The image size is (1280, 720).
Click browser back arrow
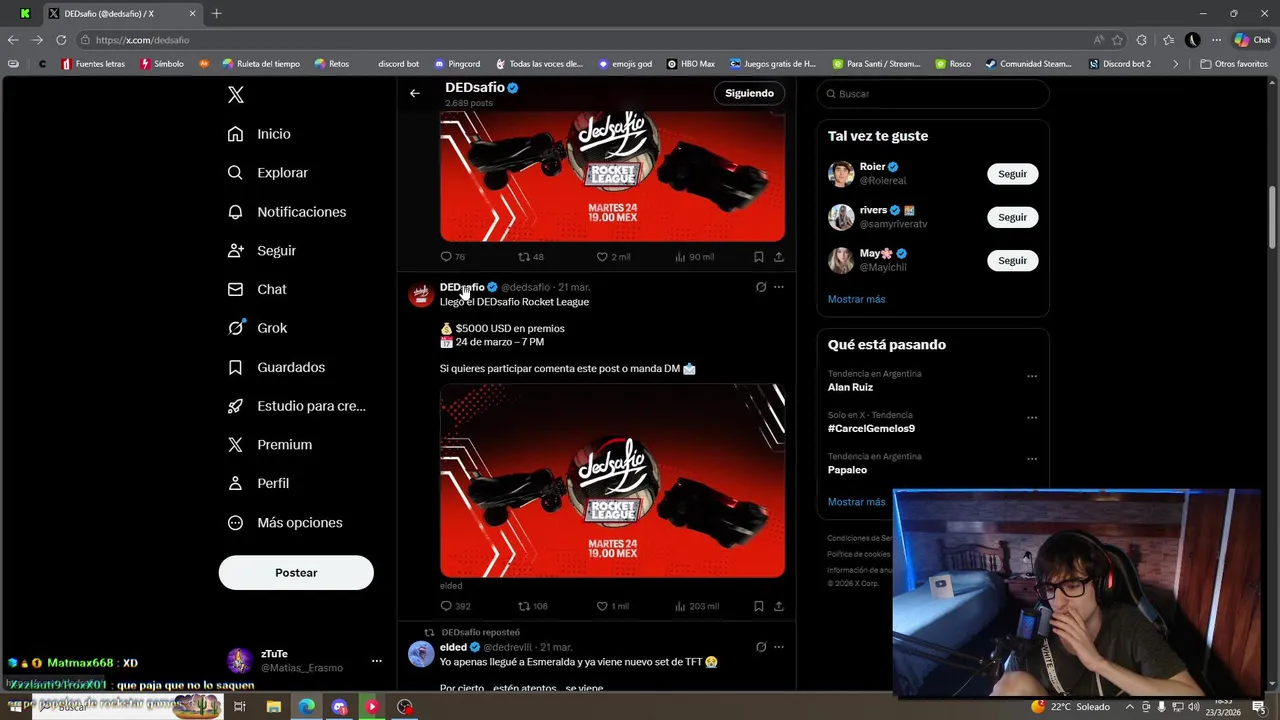click(x=13, y=40)
